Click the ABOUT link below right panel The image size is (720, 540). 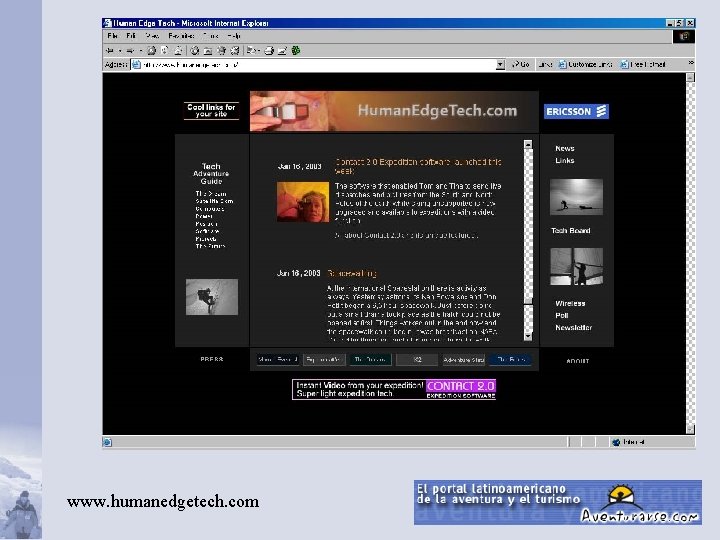point(577,361)
